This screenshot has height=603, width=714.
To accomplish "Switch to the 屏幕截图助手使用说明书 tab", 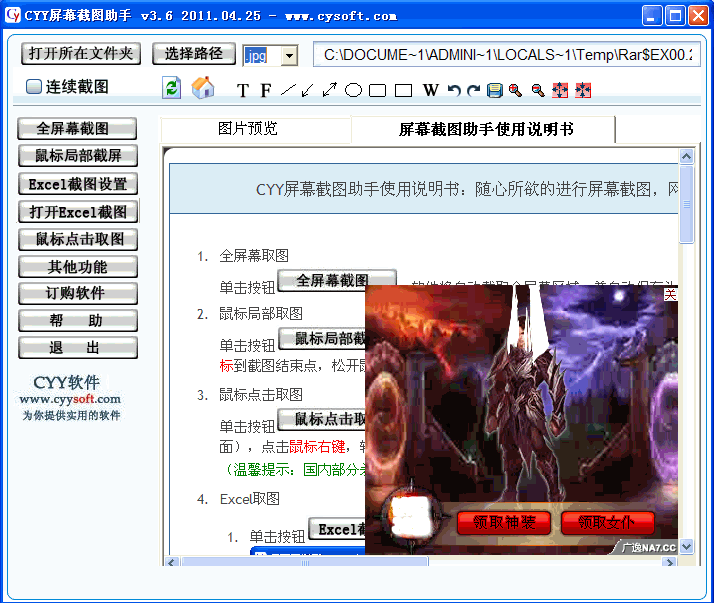I will tap(486, 129).
